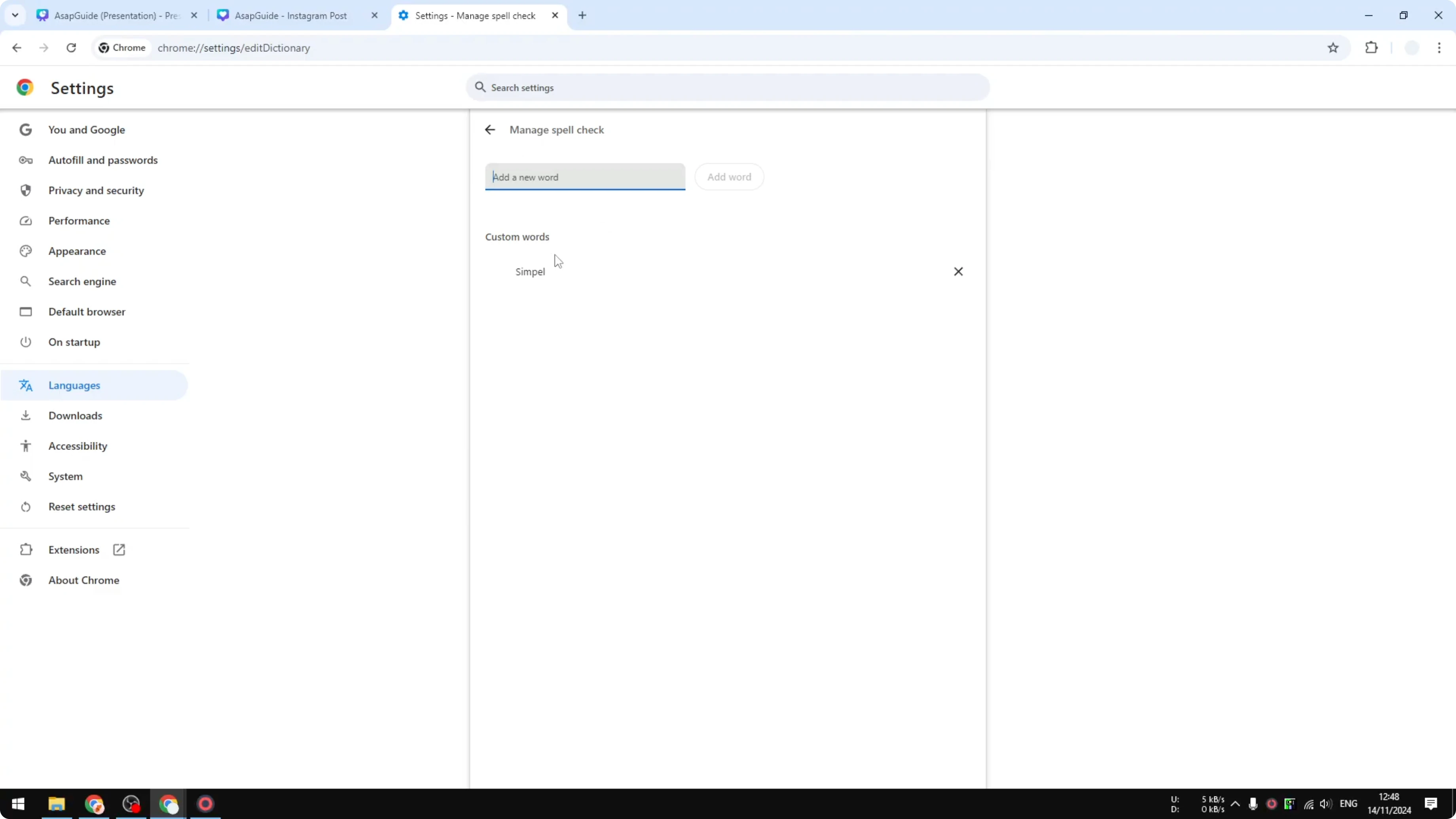Viewport: 1456px width, 819px height.
Task: Open OBS Studio from the taskbar
Action: click(131, 804)
